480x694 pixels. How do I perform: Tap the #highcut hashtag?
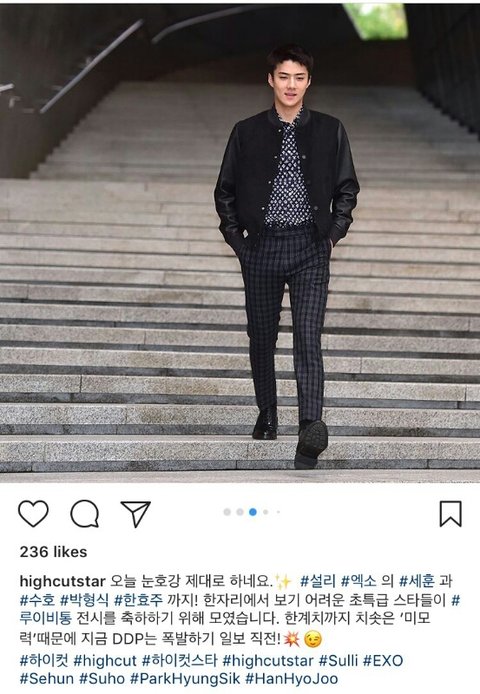[105, 661]
